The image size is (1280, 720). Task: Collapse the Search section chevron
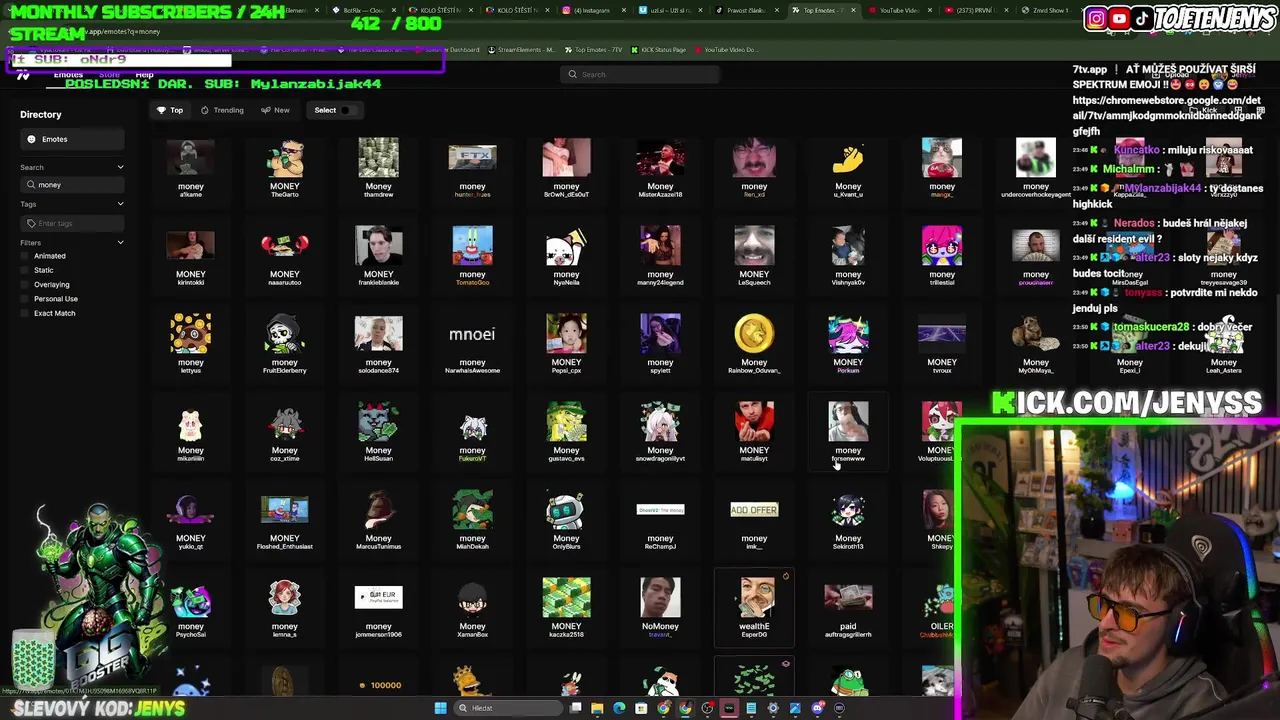coord(120,167)
